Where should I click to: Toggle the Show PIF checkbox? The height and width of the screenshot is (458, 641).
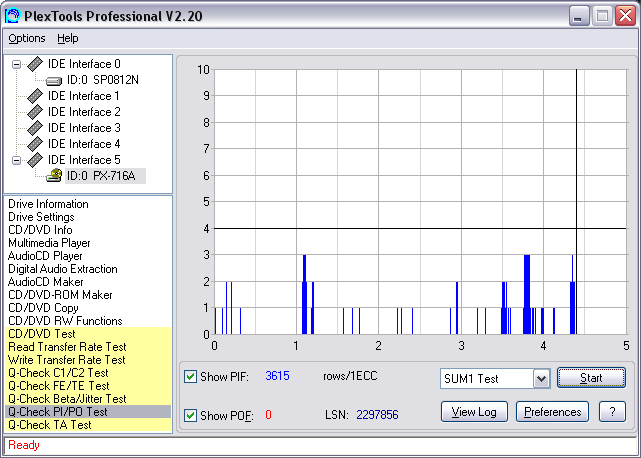(190, 376)
